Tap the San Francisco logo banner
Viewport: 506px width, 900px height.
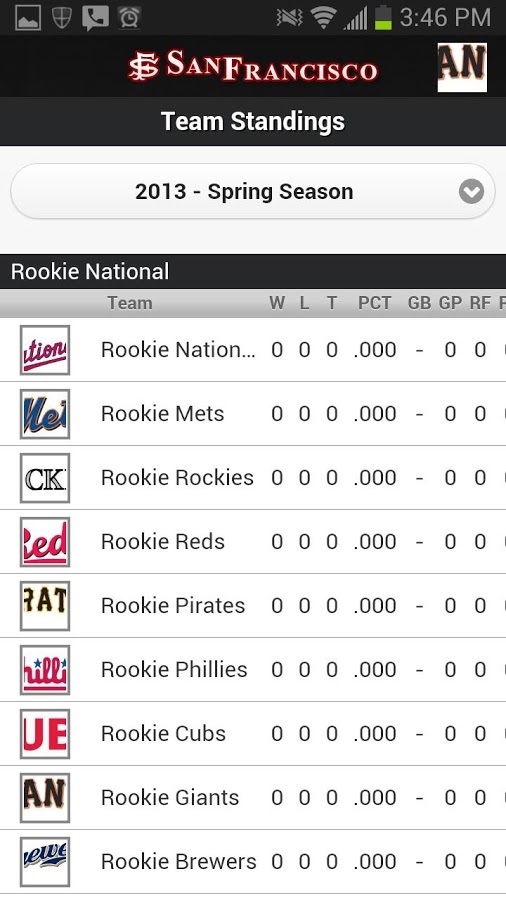(x=253, y=67)
